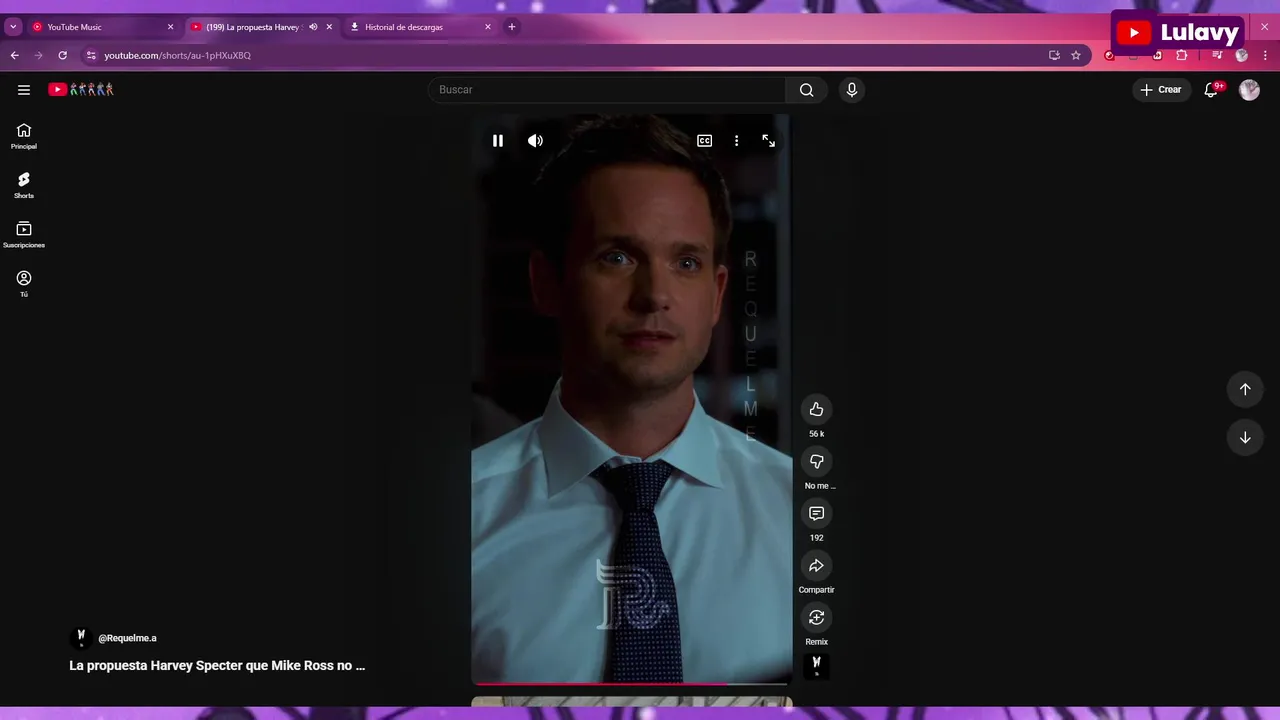Remix this Short
The image size is (1280, 720).
(816, 617)
